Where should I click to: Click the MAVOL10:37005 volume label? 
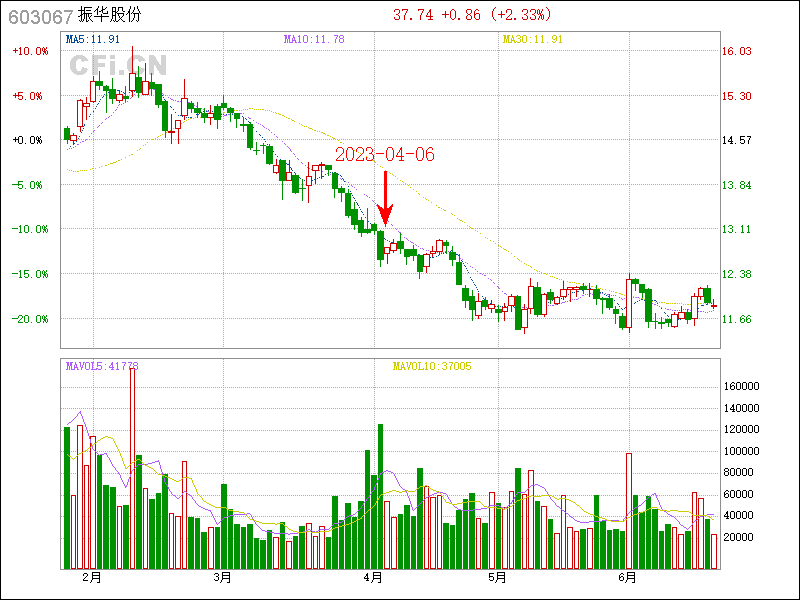(432, 366)
